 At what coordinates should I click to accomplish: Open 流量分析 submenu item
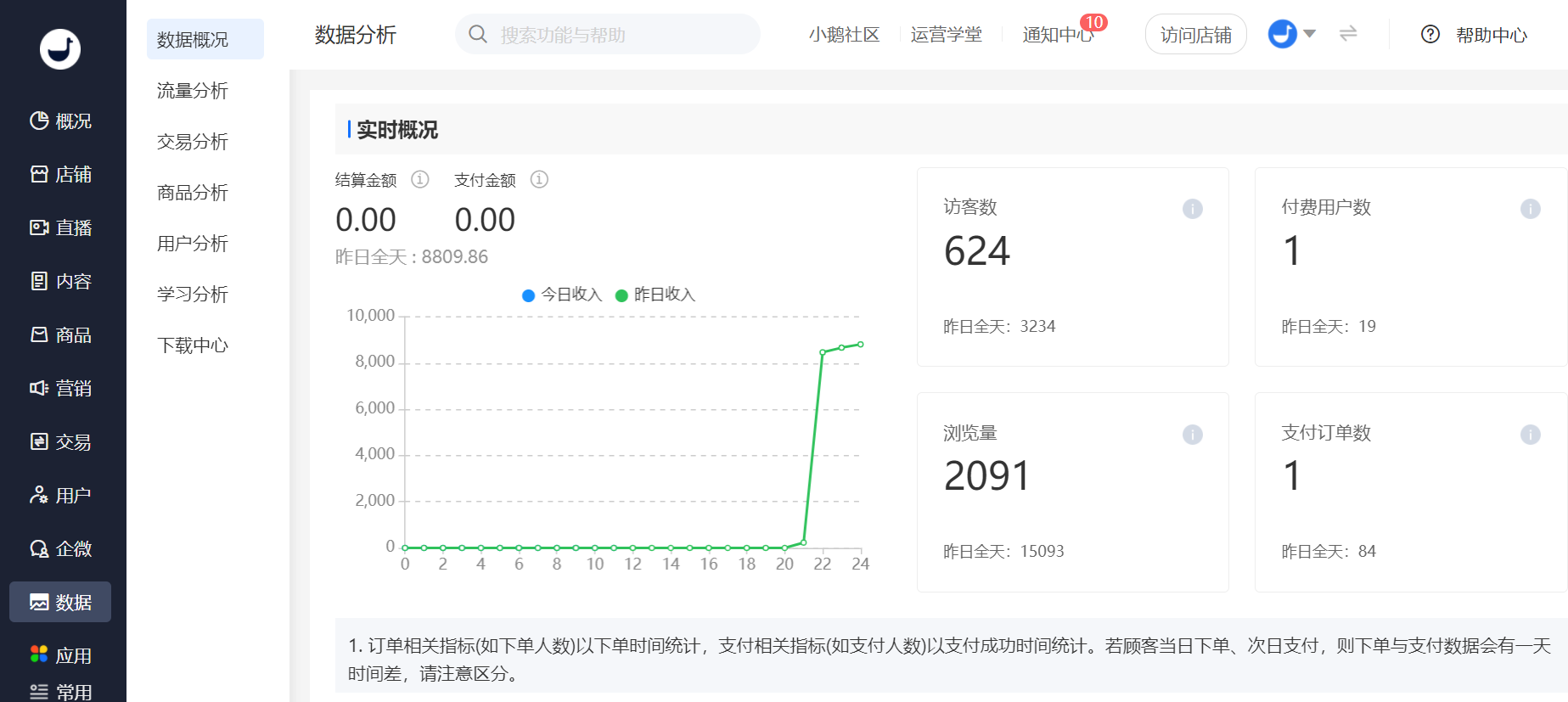point(193,90)
